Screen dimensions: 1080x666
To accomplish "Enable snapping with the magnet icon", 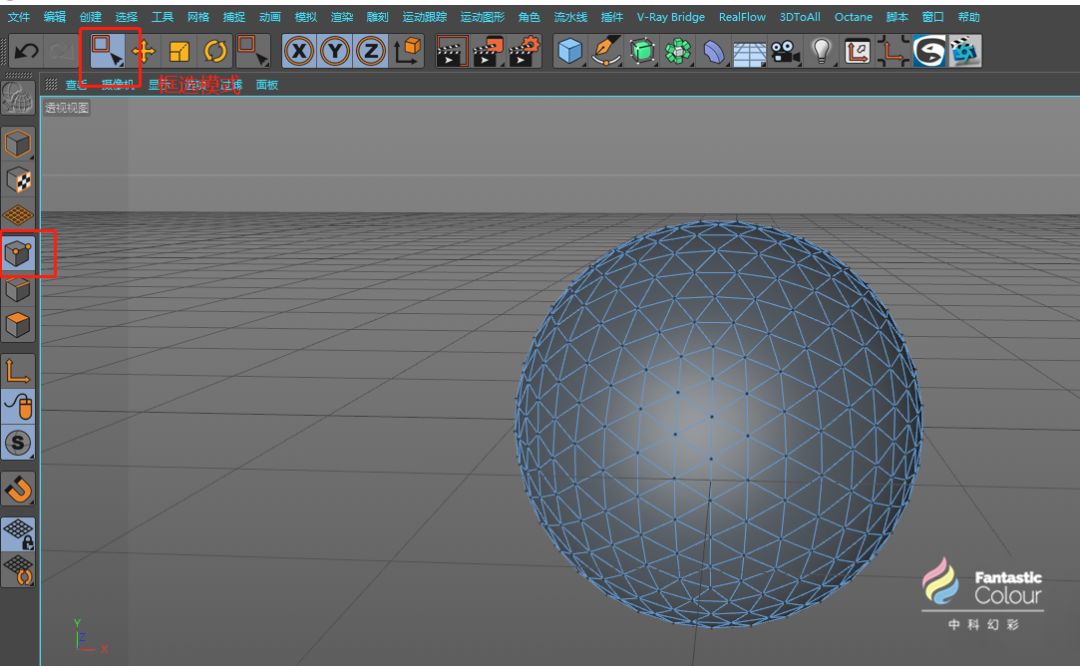I will tap(19, 489).
